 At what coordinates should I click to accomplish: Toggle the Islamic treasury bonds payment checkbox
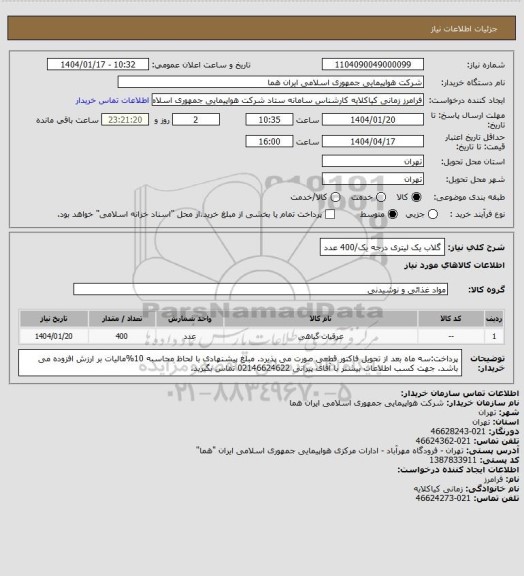click(x=330, y=214)
